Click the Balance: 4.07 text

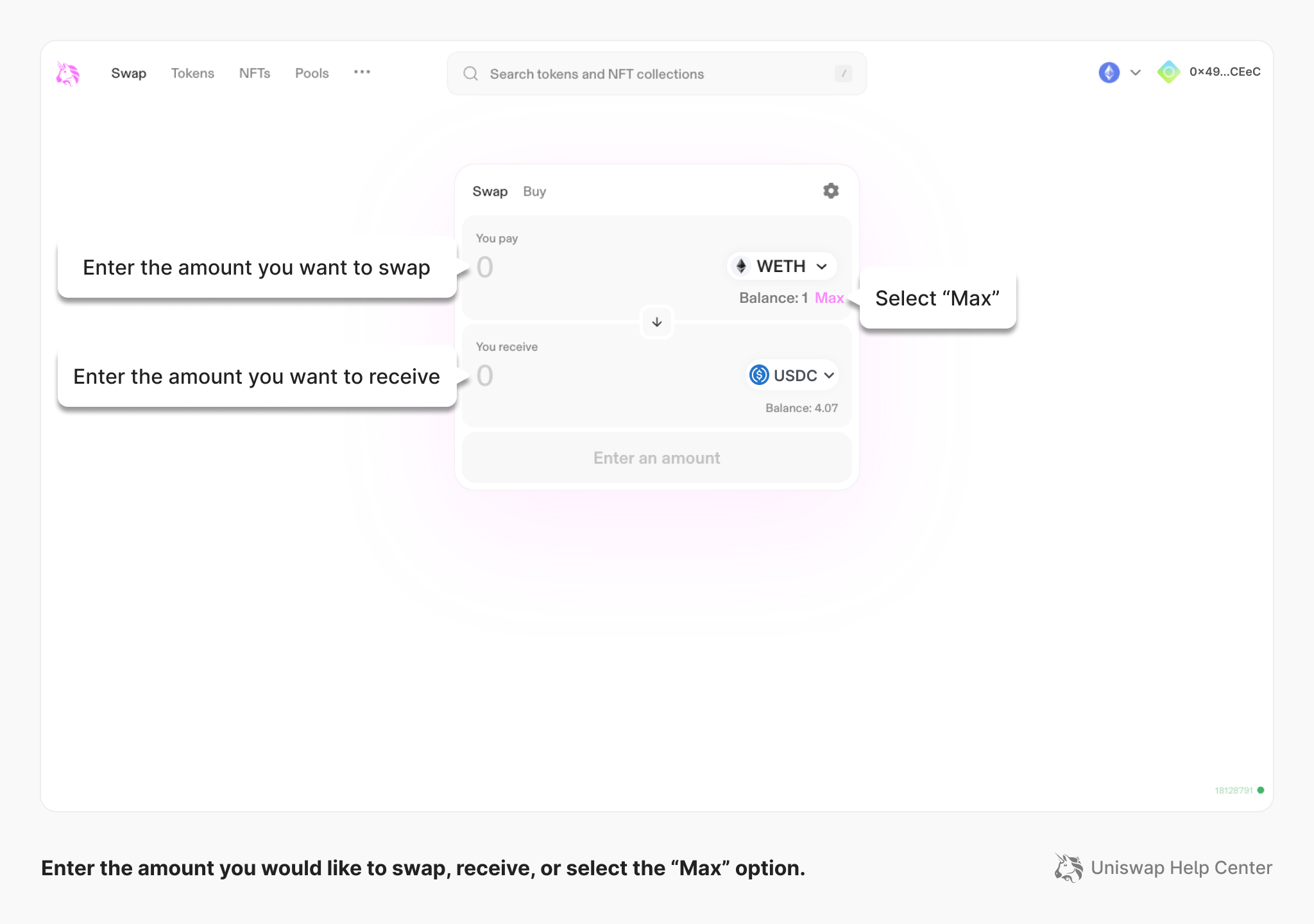(801, 408)
